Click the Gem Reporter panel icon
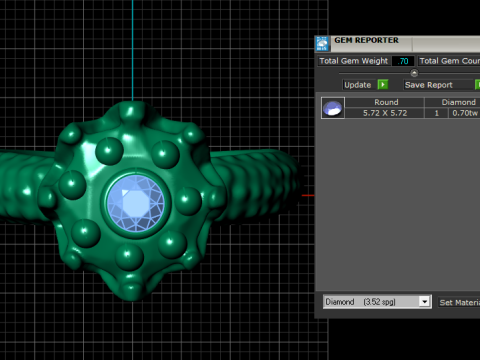This screenshot has height=360, width=480. 322,44
